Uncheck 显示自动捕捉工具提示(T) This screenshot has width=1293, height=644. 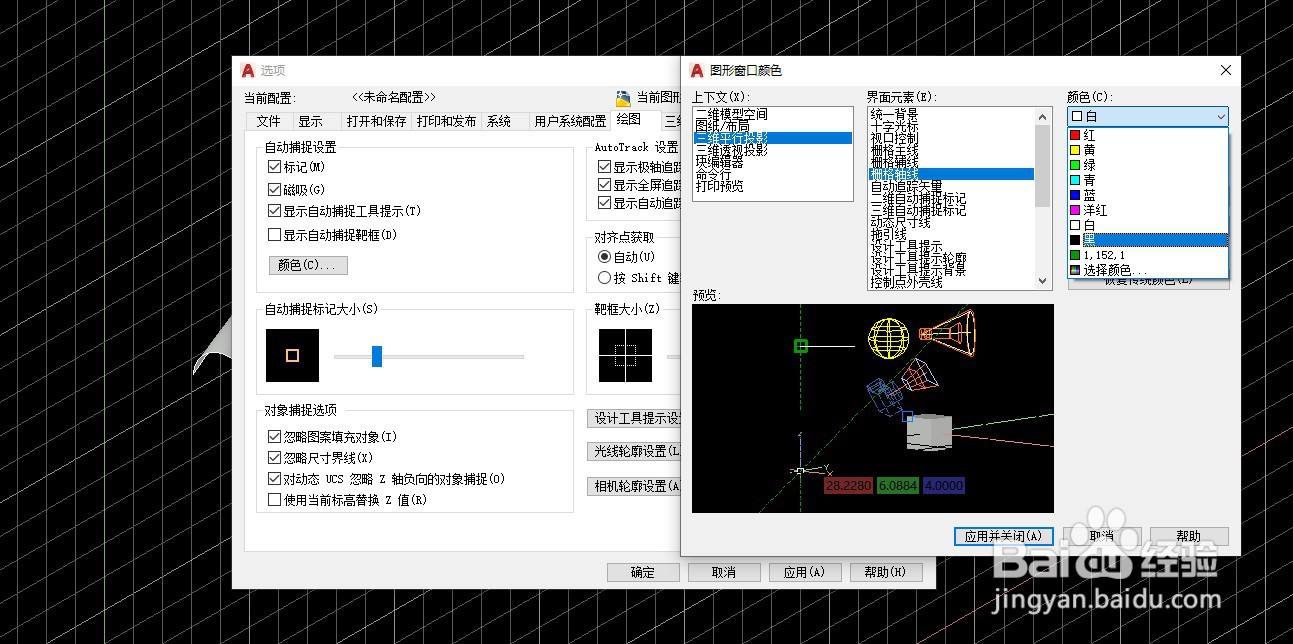275,211
